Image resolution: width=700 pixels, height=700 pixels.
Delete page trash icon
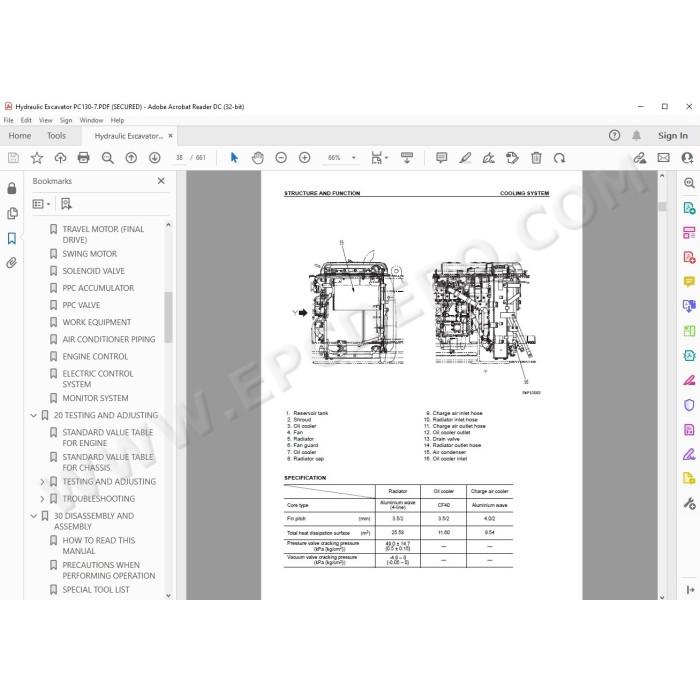(x=536, y=158)
